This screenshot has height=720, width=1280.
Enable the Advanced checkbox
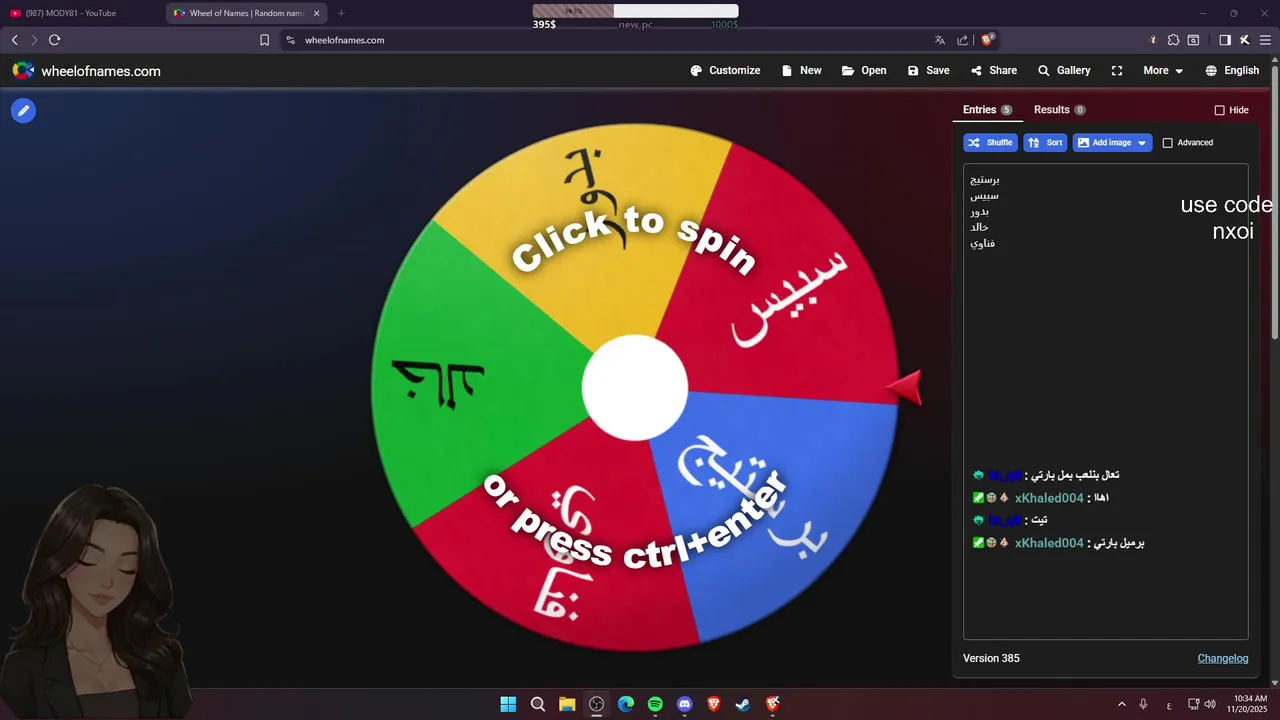(x=1167, y=143)
